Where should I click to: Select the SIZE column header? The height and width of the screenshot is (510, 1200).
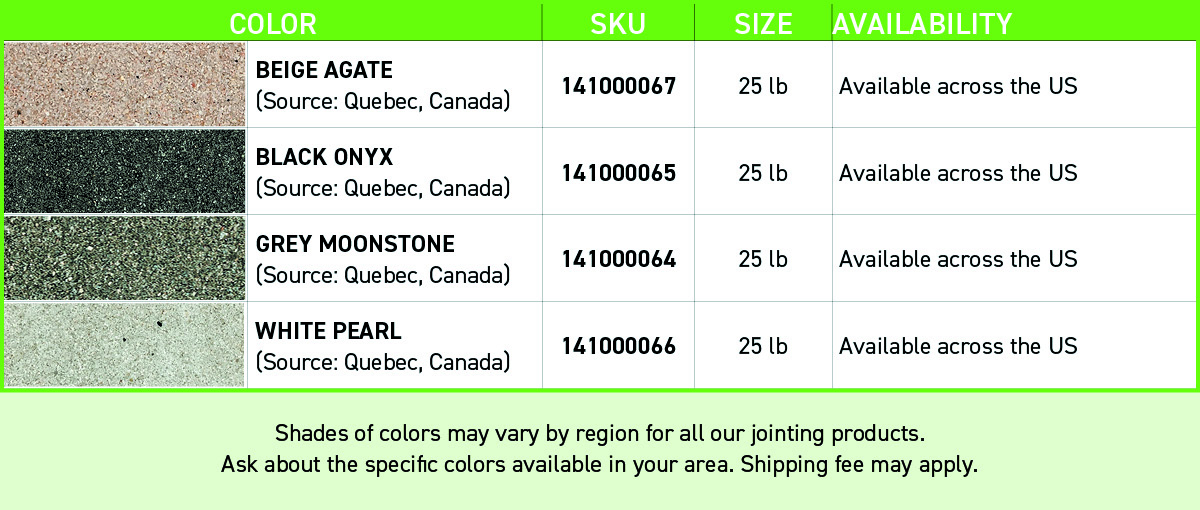coord(763,24)
